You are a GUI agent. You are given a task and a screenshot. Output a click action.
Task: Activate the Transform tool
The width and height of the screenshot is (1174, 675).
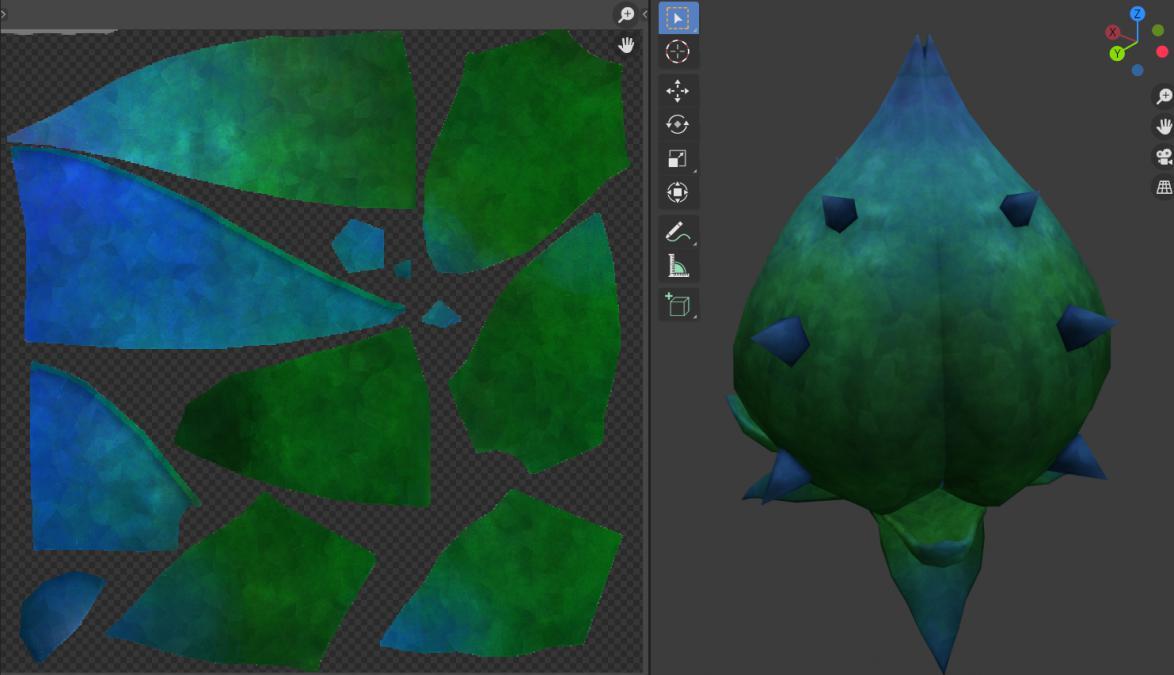tap(678, 193)
